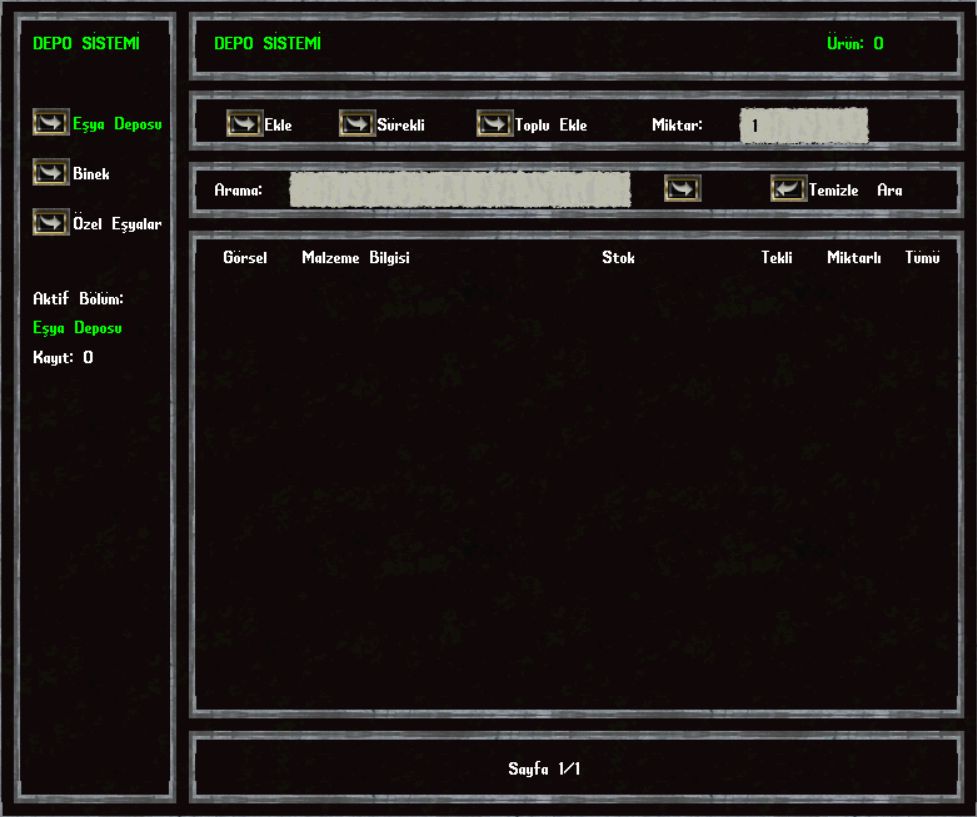Click green Eşya Deposu text under Aktif Bölüm
The width and height of the screenshot is (977, 817).
pyautogui.click(x=77, y=328)
